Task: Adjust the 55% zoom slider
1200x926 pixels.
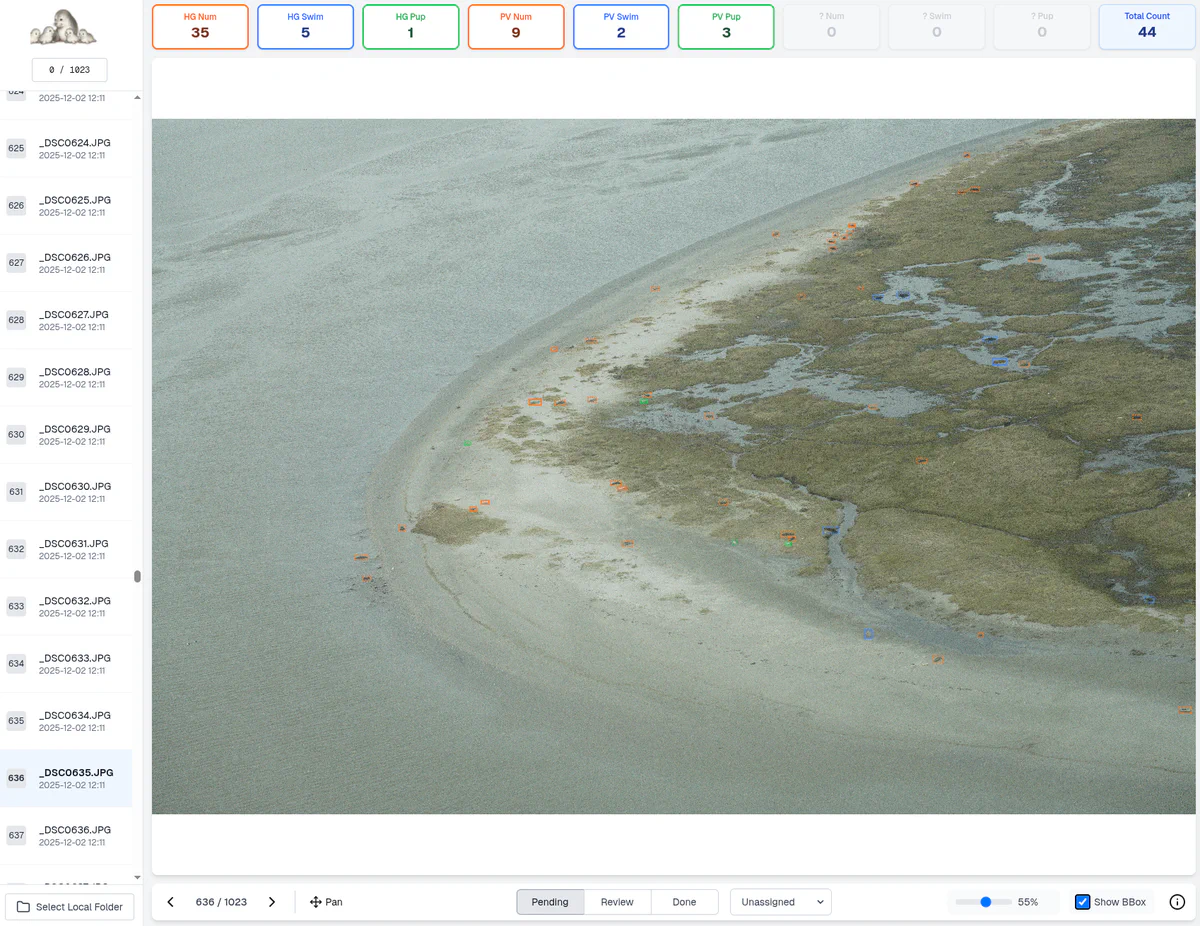Action: point(985,901)
